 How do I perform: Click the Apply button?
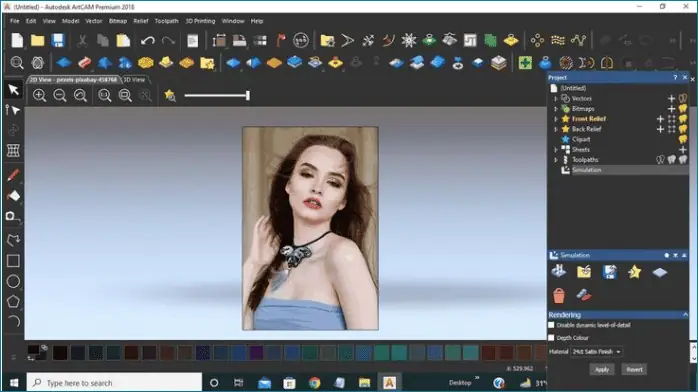coord(602,369)
